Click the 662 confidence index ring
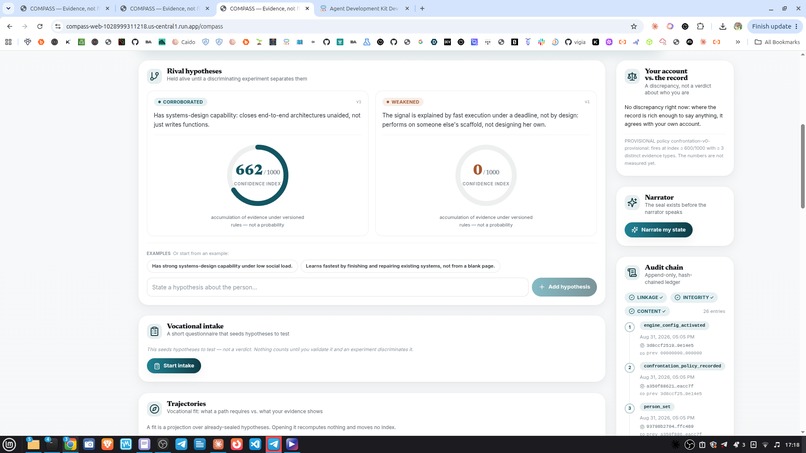Screen dimensions: 806x453 (x=258, y=175)
